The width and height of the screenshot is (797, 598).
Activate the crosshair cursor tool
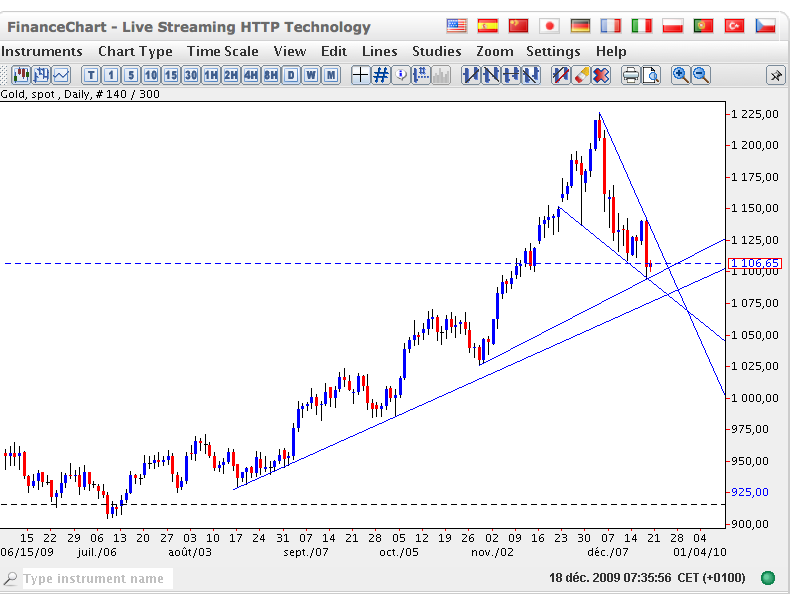[x=360, y=75]
